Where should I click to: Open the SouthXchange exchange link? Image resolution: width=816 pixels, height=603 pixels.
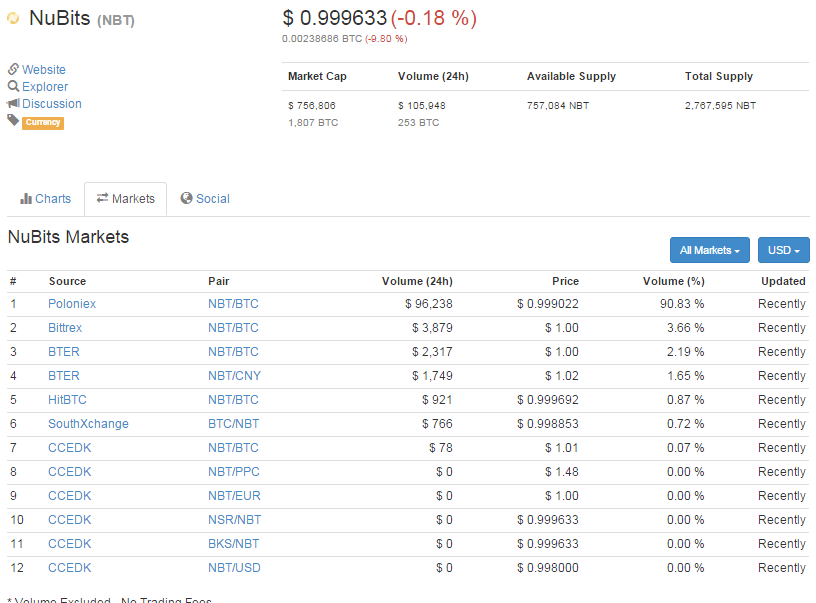(x=88, y=424)
